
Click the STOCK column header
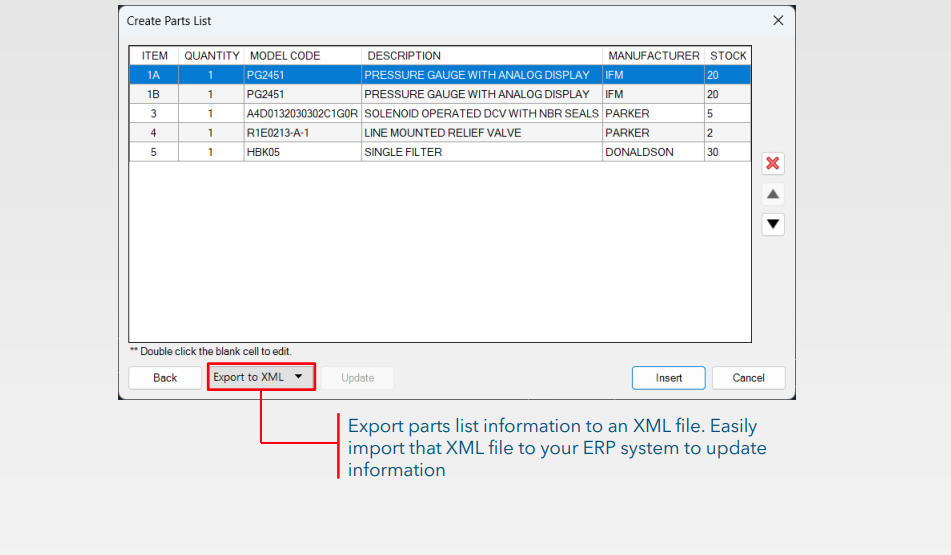point(728,56)
